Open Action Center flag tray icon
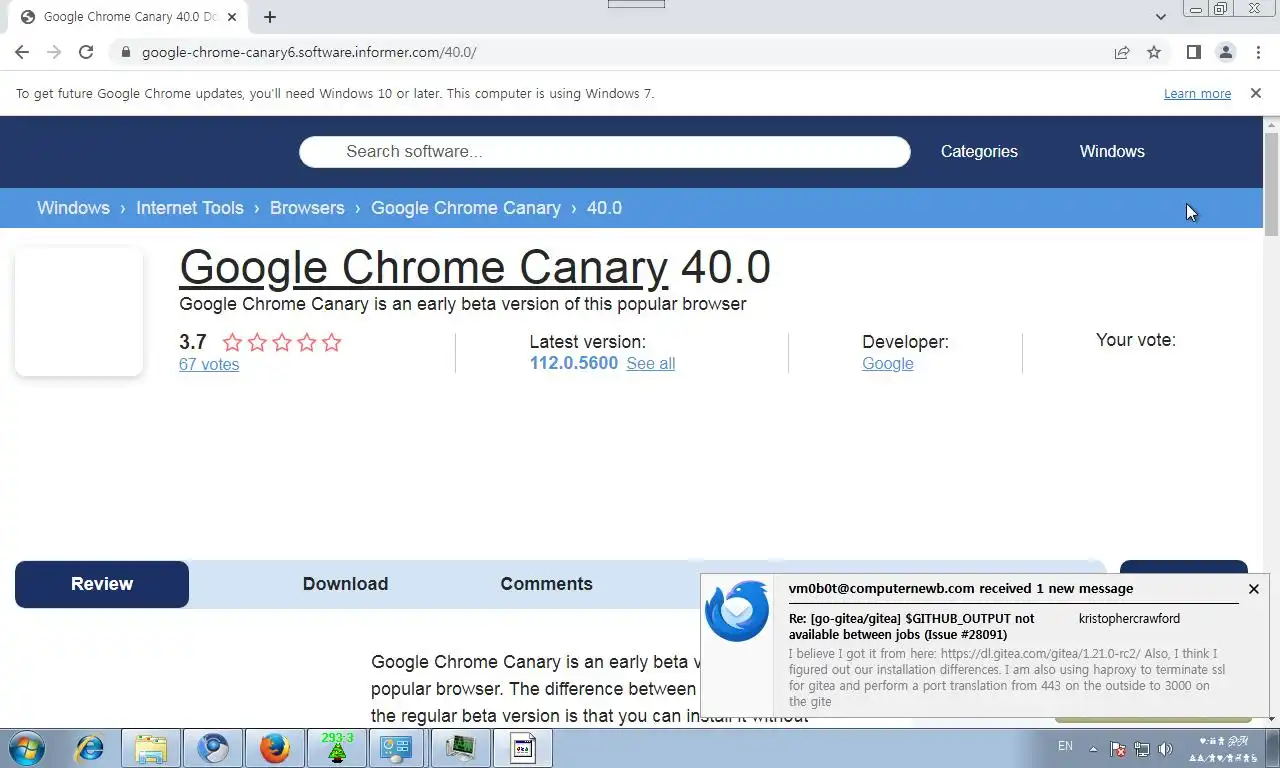Viewport: 1280px width, 768px height. pos(1119,749)
